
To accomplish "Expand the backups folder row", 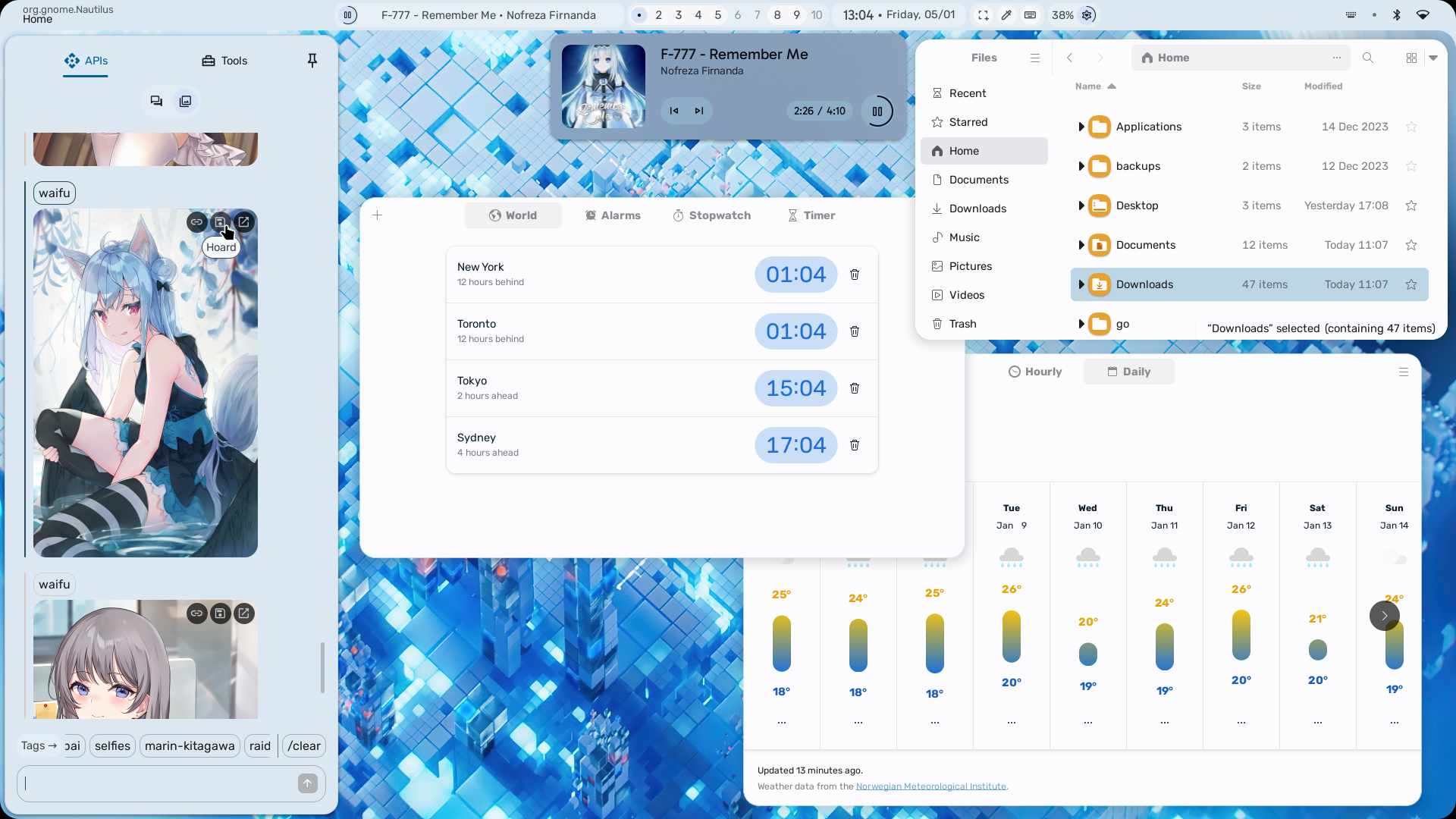I will click(x=1081, y=166).
